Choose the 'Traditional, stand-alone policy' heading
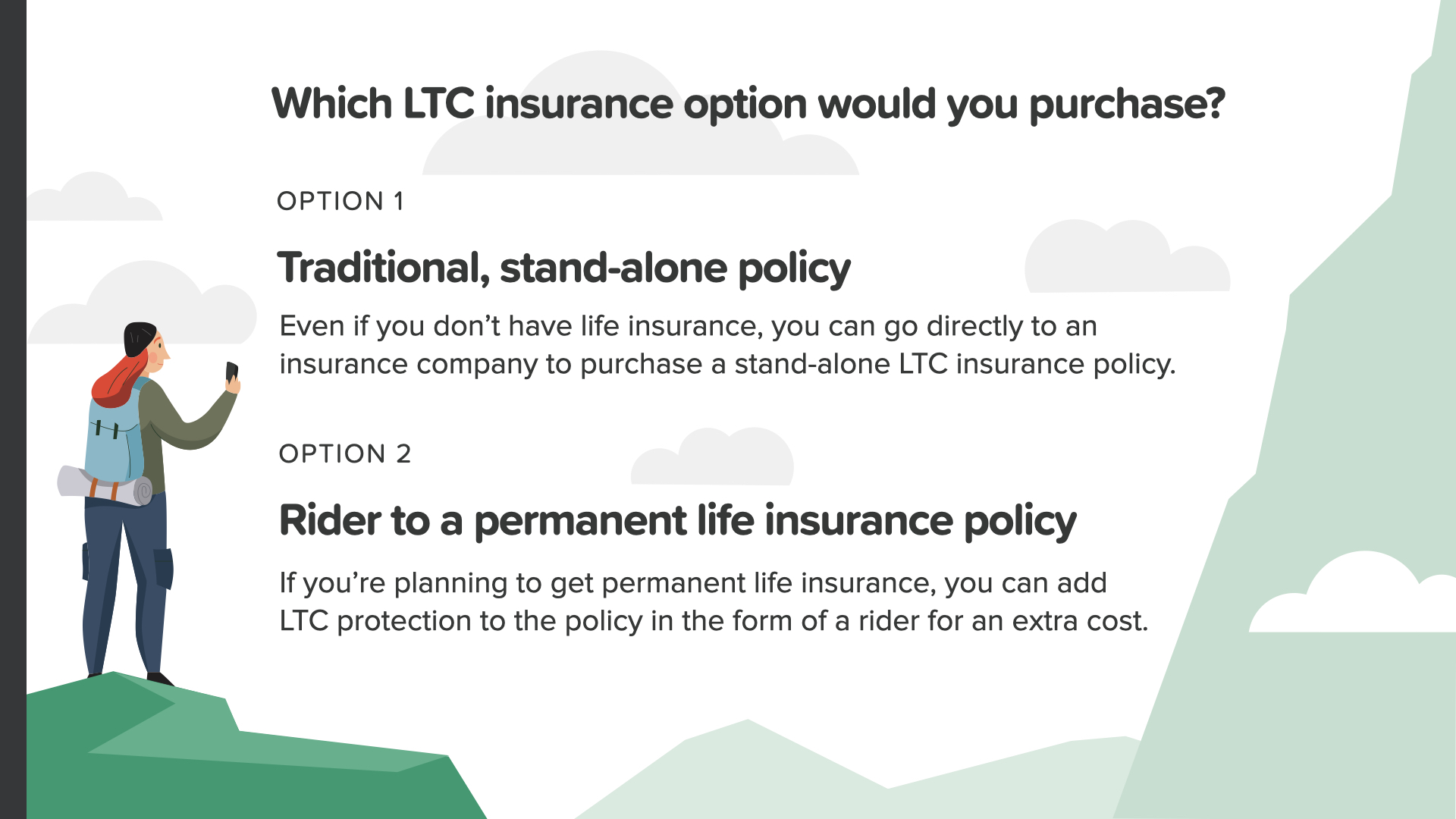The height and width of the screenshot is (819, 1456). [564, 268]
